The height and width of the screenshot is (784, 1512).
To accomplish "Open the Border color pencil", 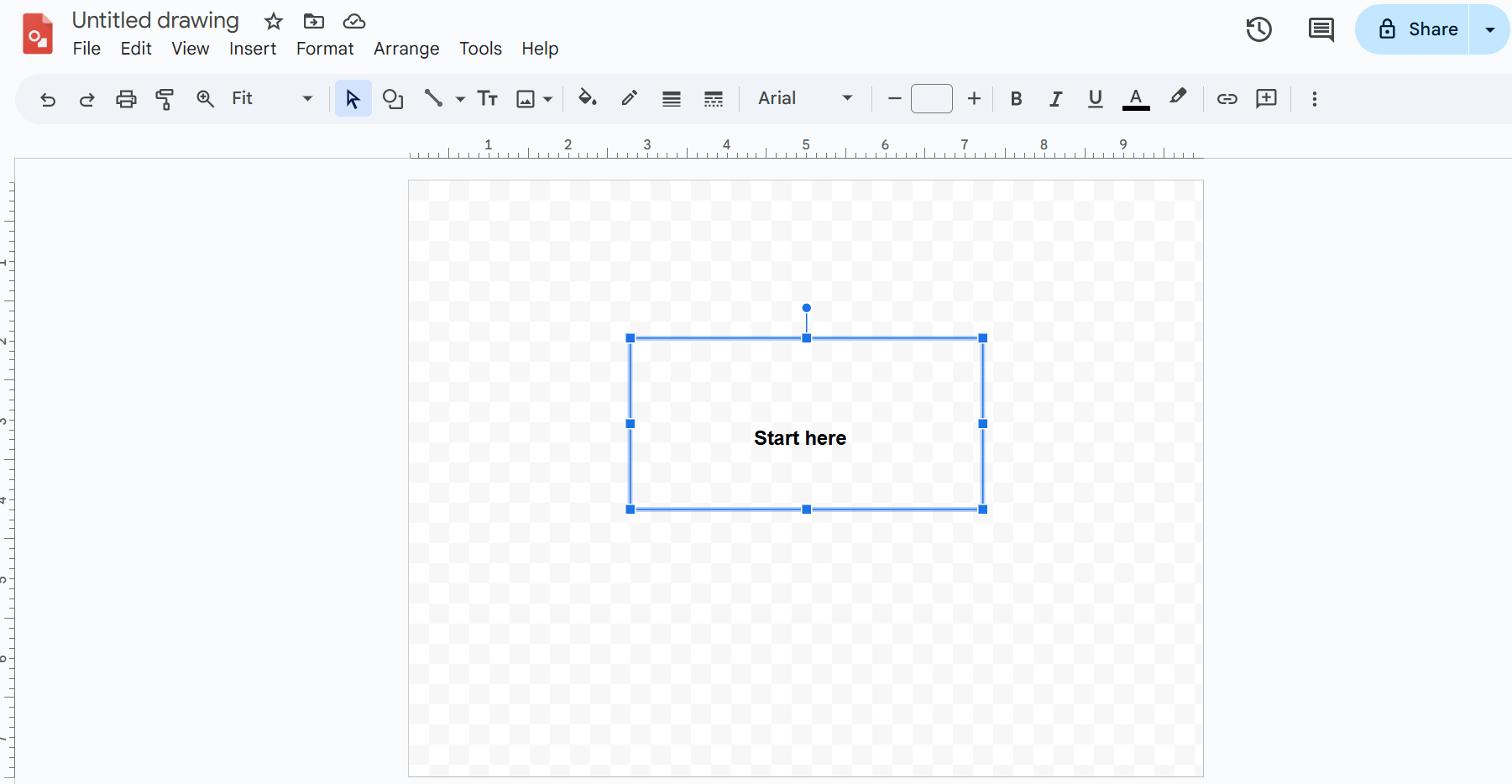I will [630, 98].
